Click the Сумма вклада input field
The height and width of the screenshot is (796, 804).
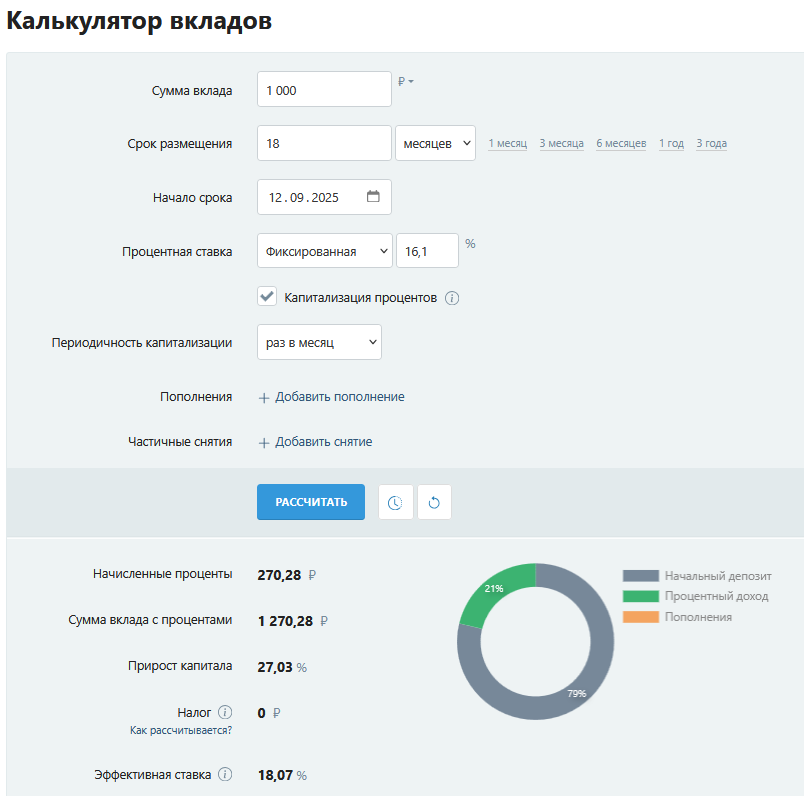point(324,88)
